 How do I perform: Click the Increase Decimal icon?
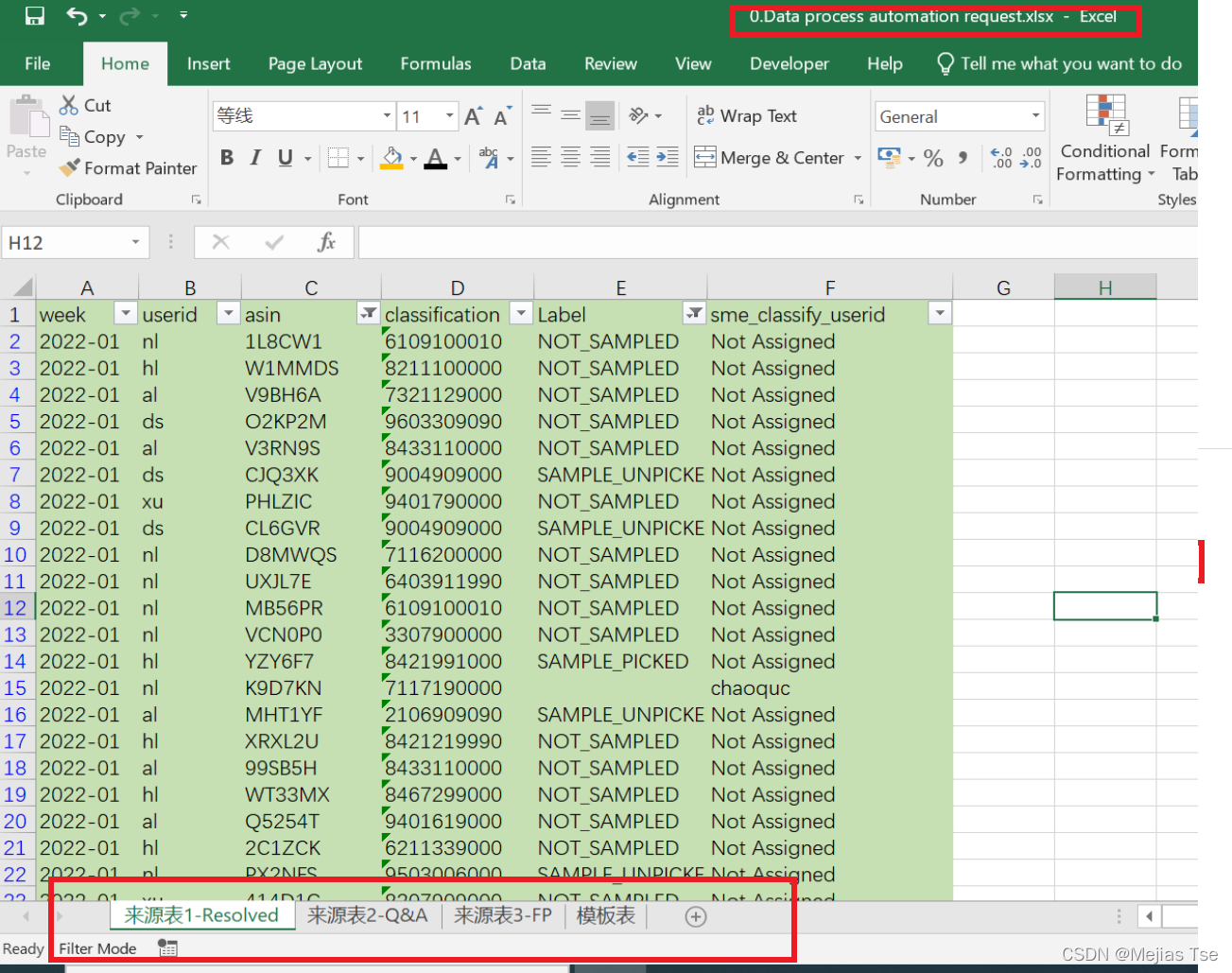click(1001, 158)
